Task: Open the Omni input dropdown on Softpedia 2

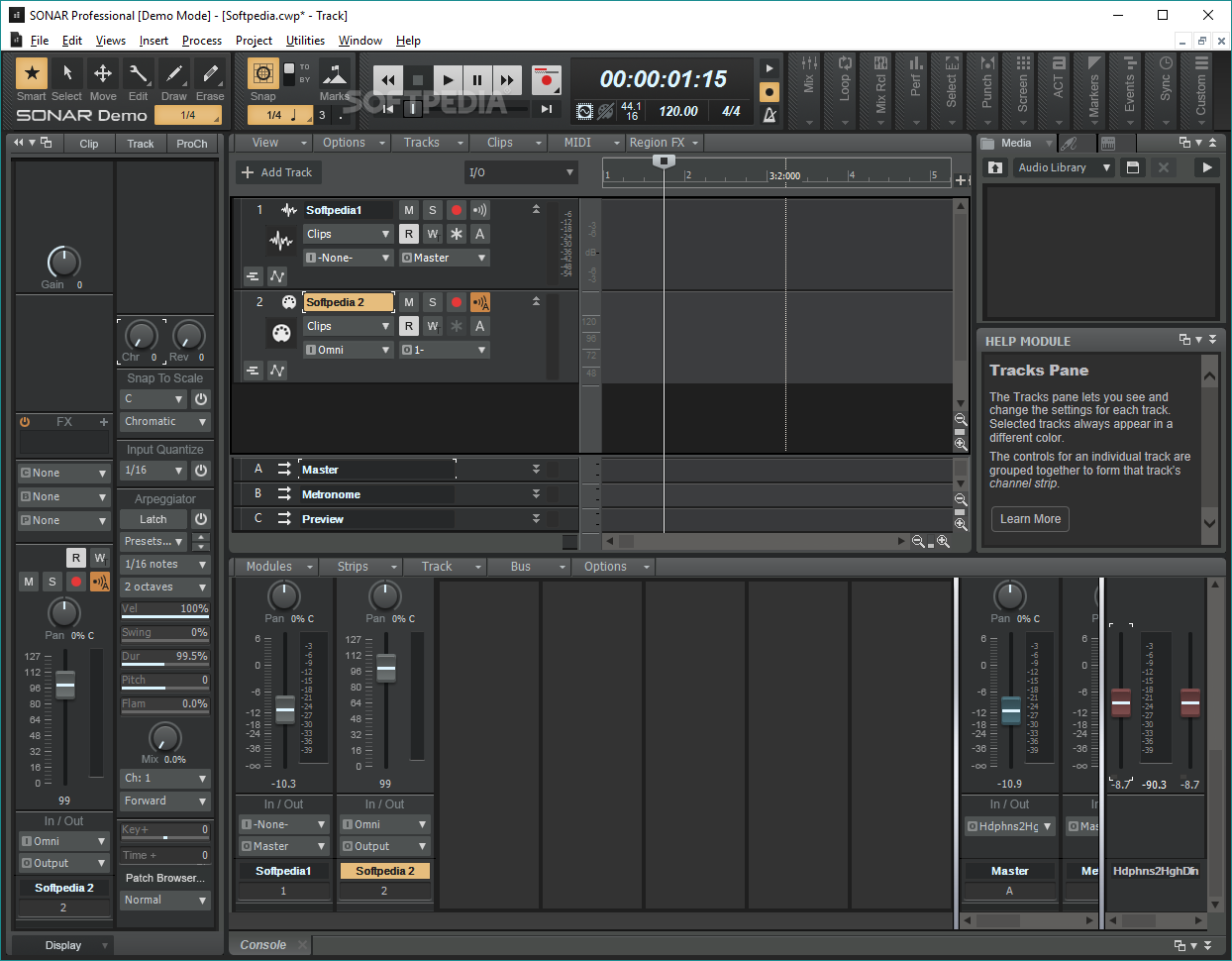Action: (x=349, y=350)
